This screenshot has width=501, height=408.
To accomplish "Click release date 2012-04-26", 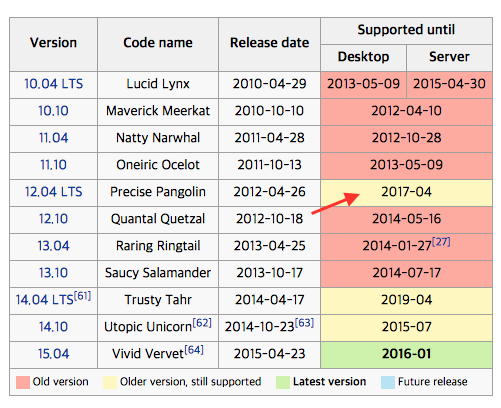I will tap(269, 192).
